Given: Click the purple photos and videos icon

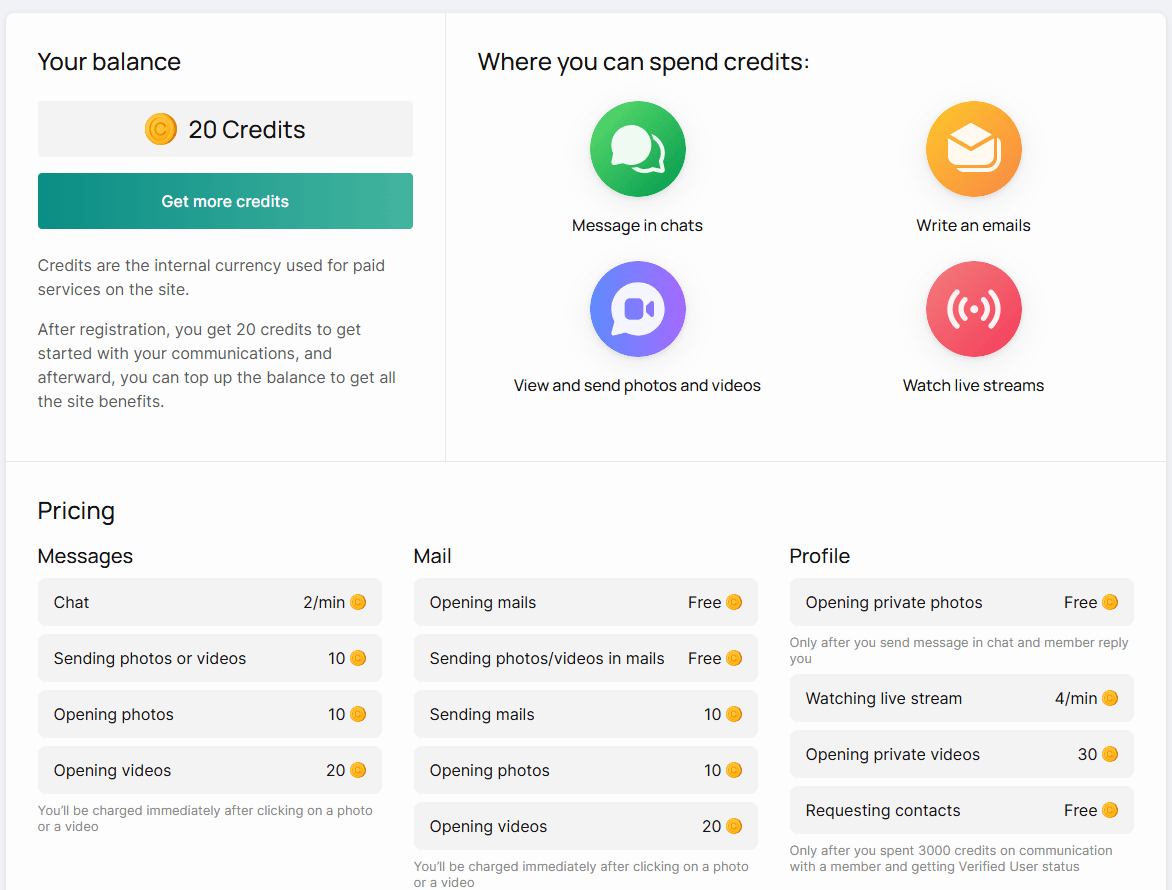Looking at the screenshot, I should pyautogui.click(x=637, y=309).
